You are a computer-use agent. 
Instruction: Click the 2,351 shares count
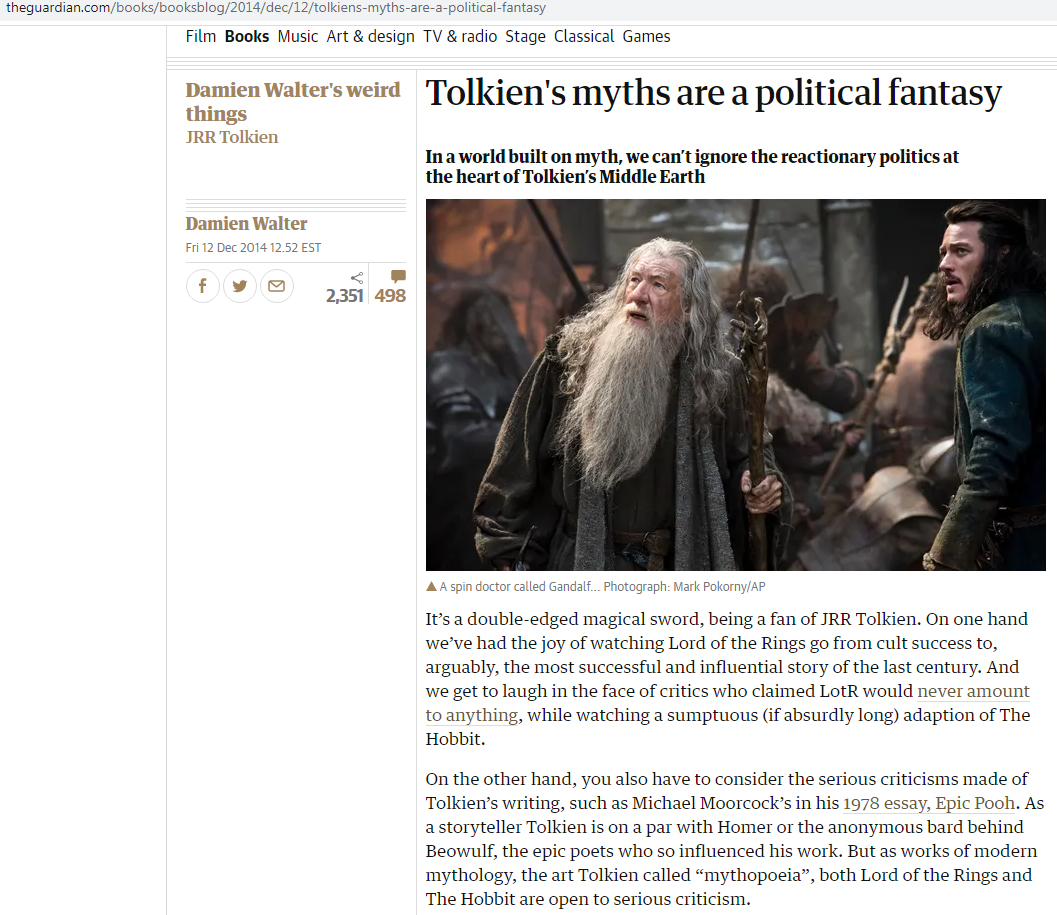coord(344,295)
